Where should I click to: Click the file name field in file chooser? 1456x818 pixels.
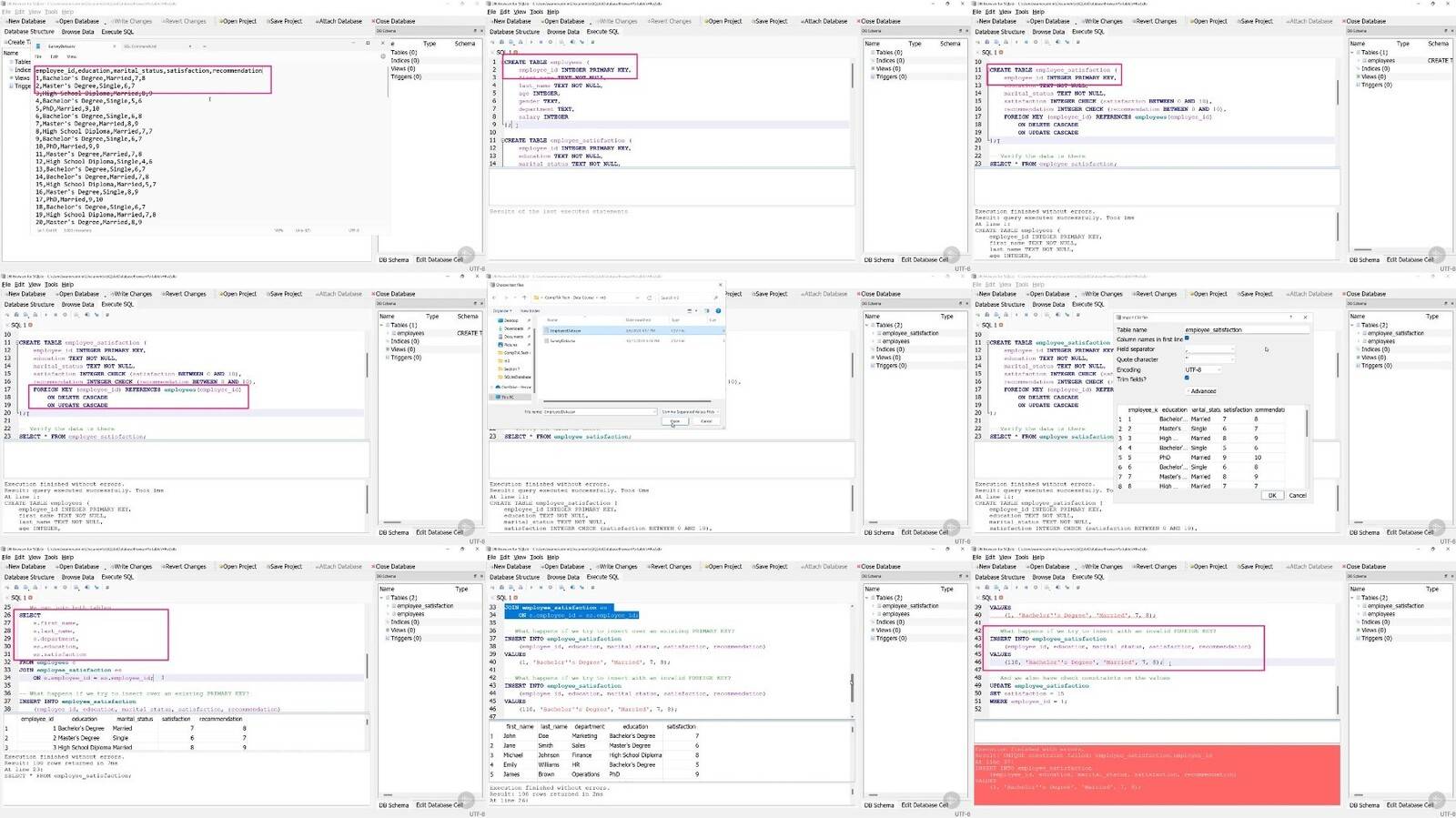(x=600, y=412)
